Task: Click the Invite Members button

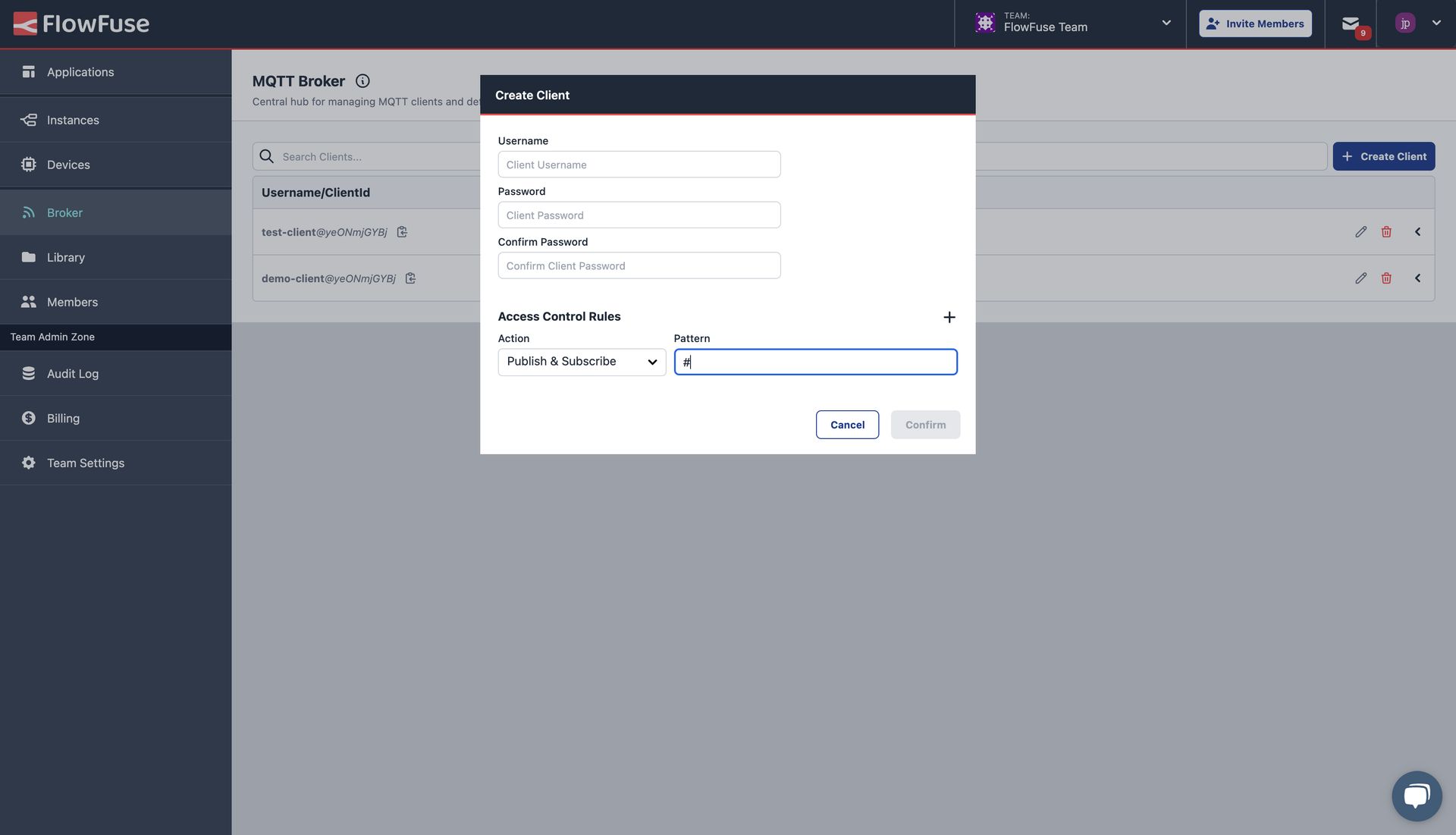Action: [x=1255, y=24]
